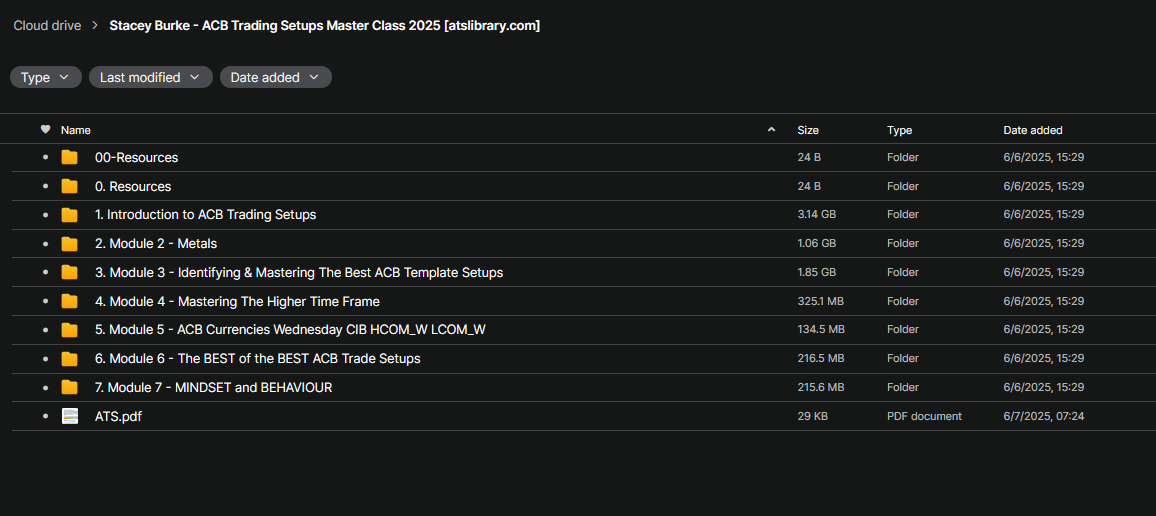Toggle Name sort direction arrow
Screen dimensions: 1156x516
pos(771,130)
